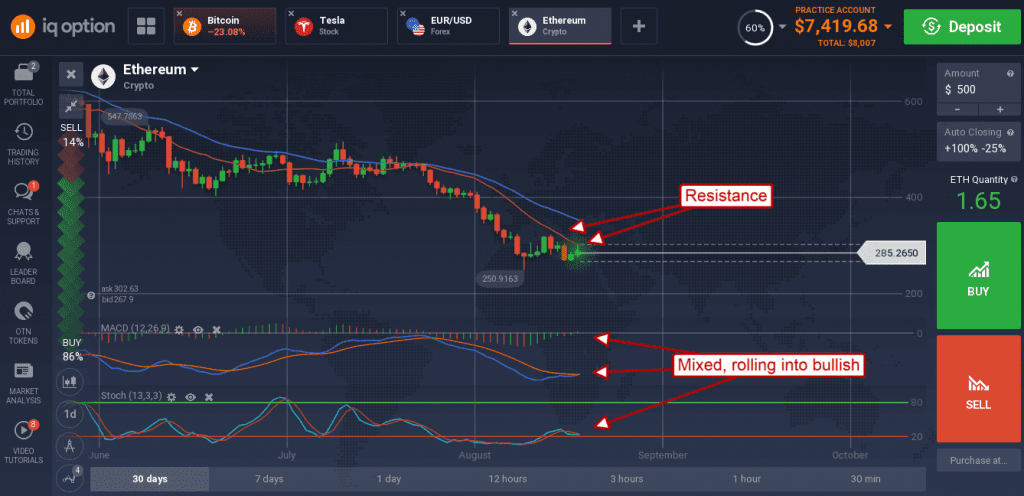Select the 7 days timeframe
The height and width of the screenshot is (496, 1024).
point(269,479)
